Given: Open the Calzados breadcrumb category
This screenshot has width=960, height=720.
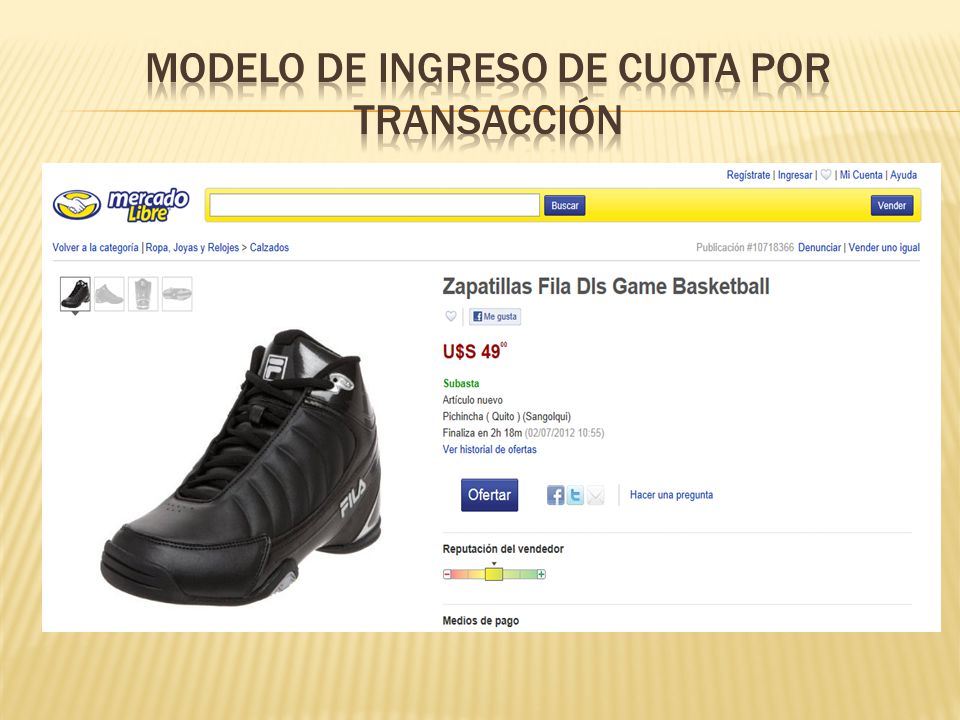Looking at the screenshot, I should coord(269,247).
